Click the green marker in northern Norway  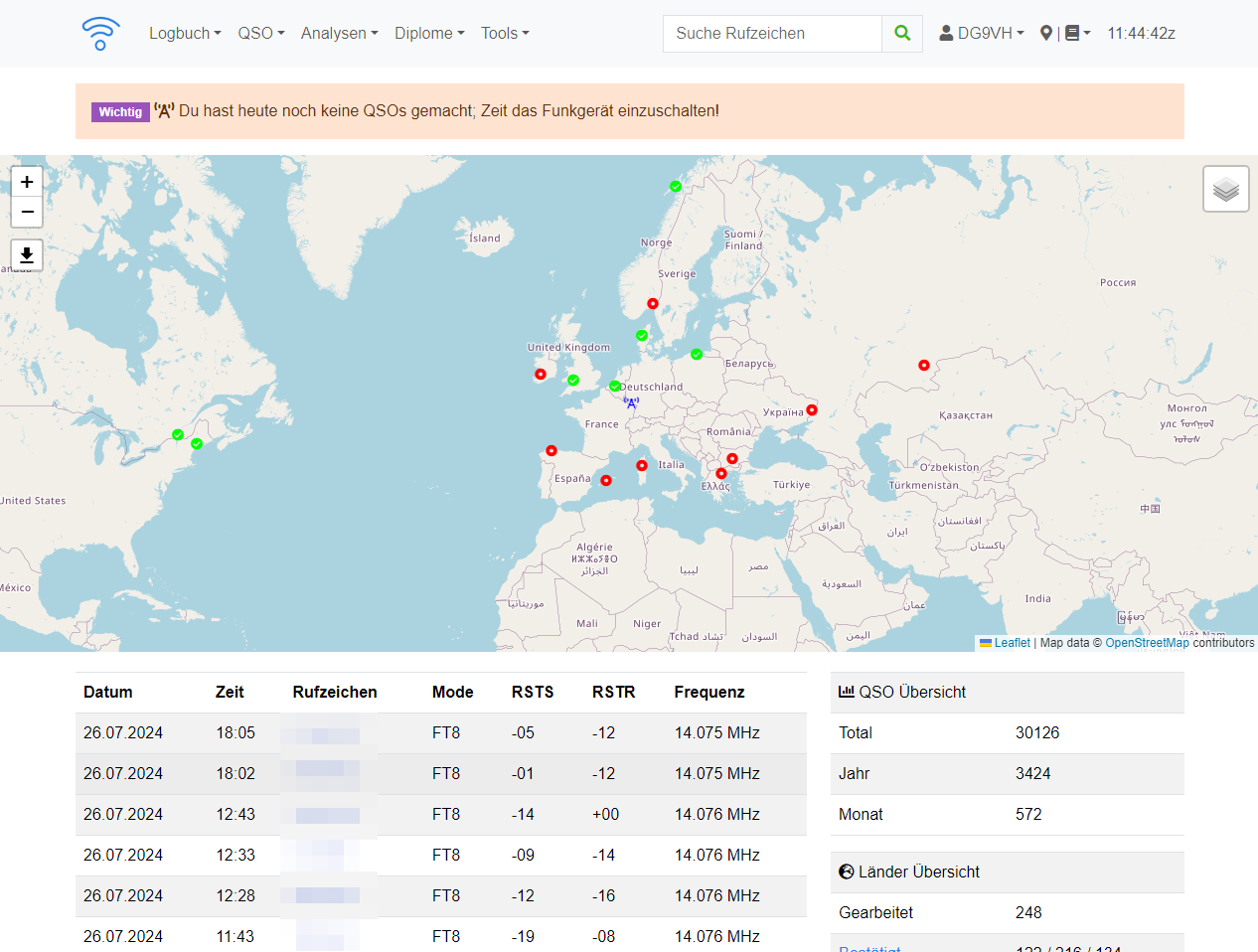click(x=676, y=187)
